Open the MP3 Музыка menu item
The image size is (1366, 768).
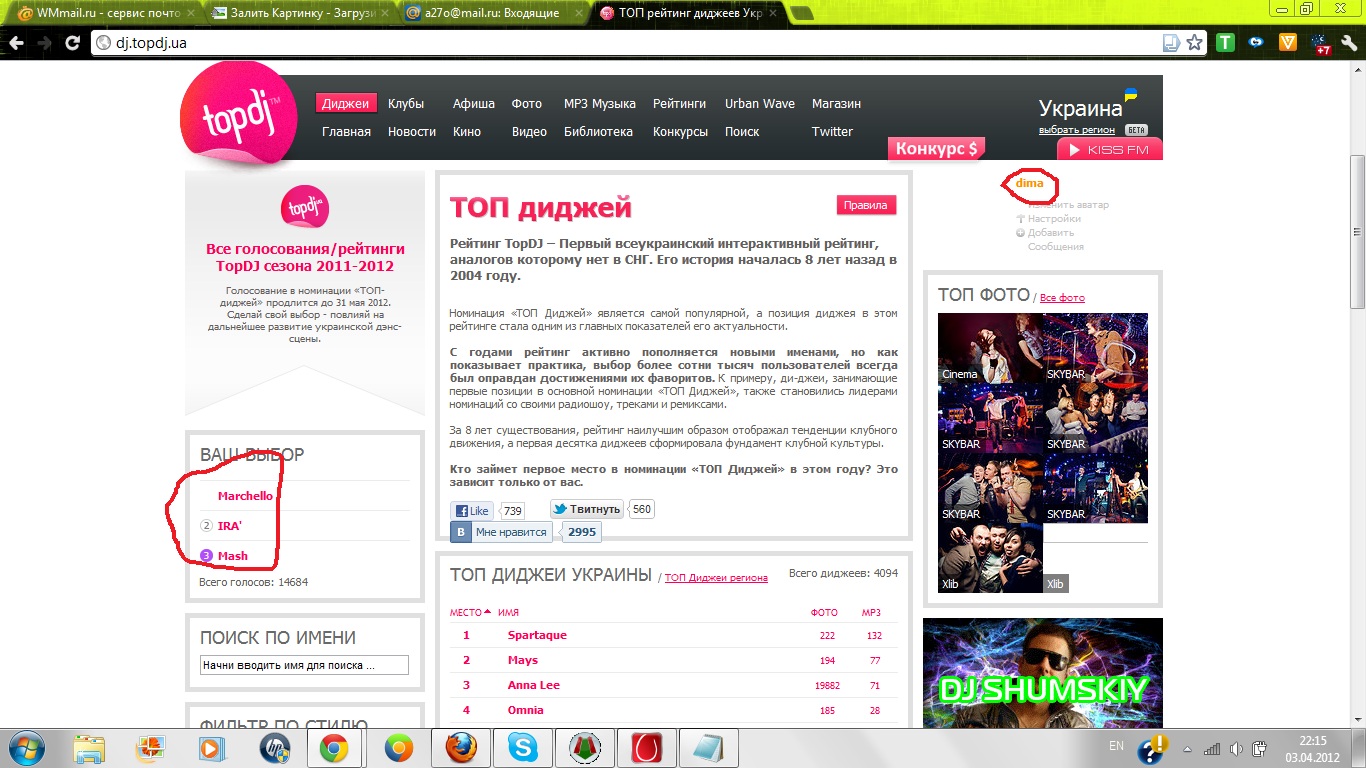tap(600, 104)
